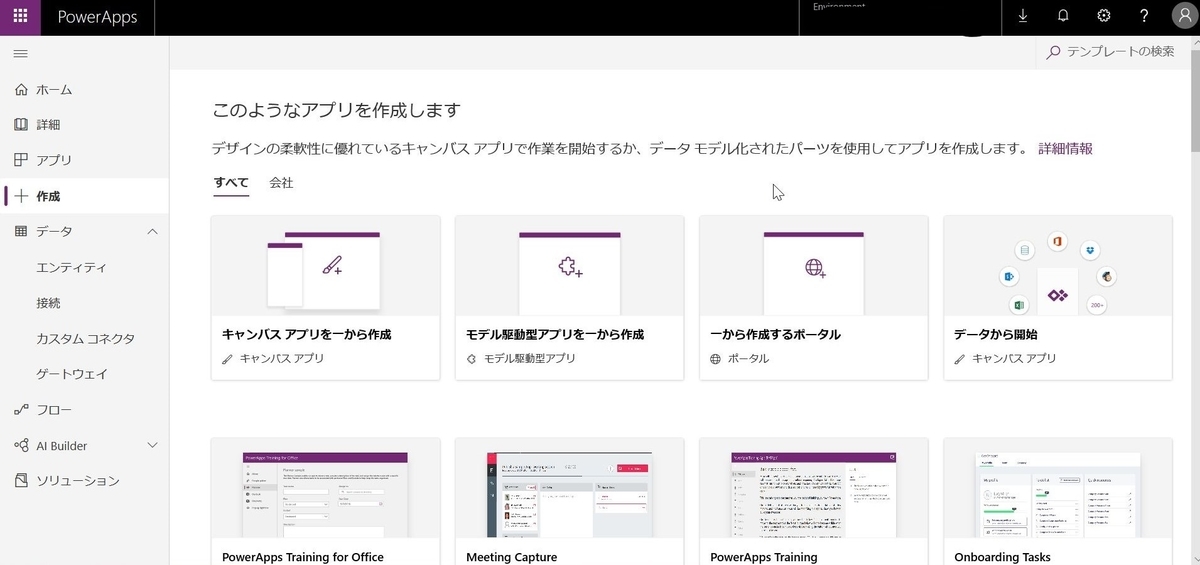Click connectors graphic on データから開始 card
The width and height of the screenshot is (1200, 565).
[x=1057, y=275]
